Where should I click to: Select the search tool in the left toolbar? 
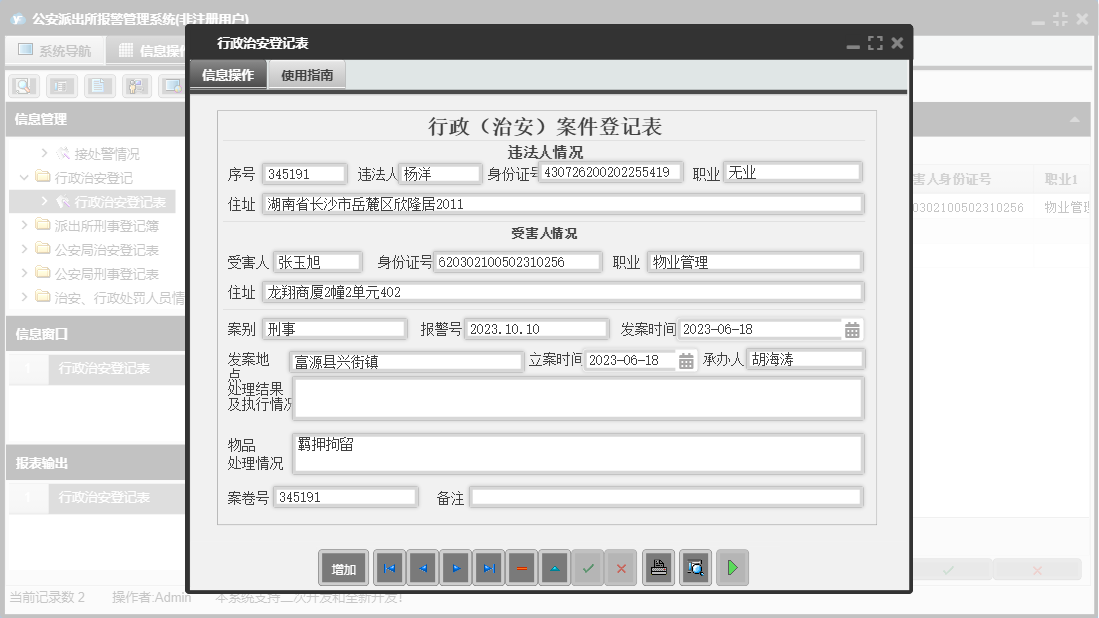coord(21,86)
